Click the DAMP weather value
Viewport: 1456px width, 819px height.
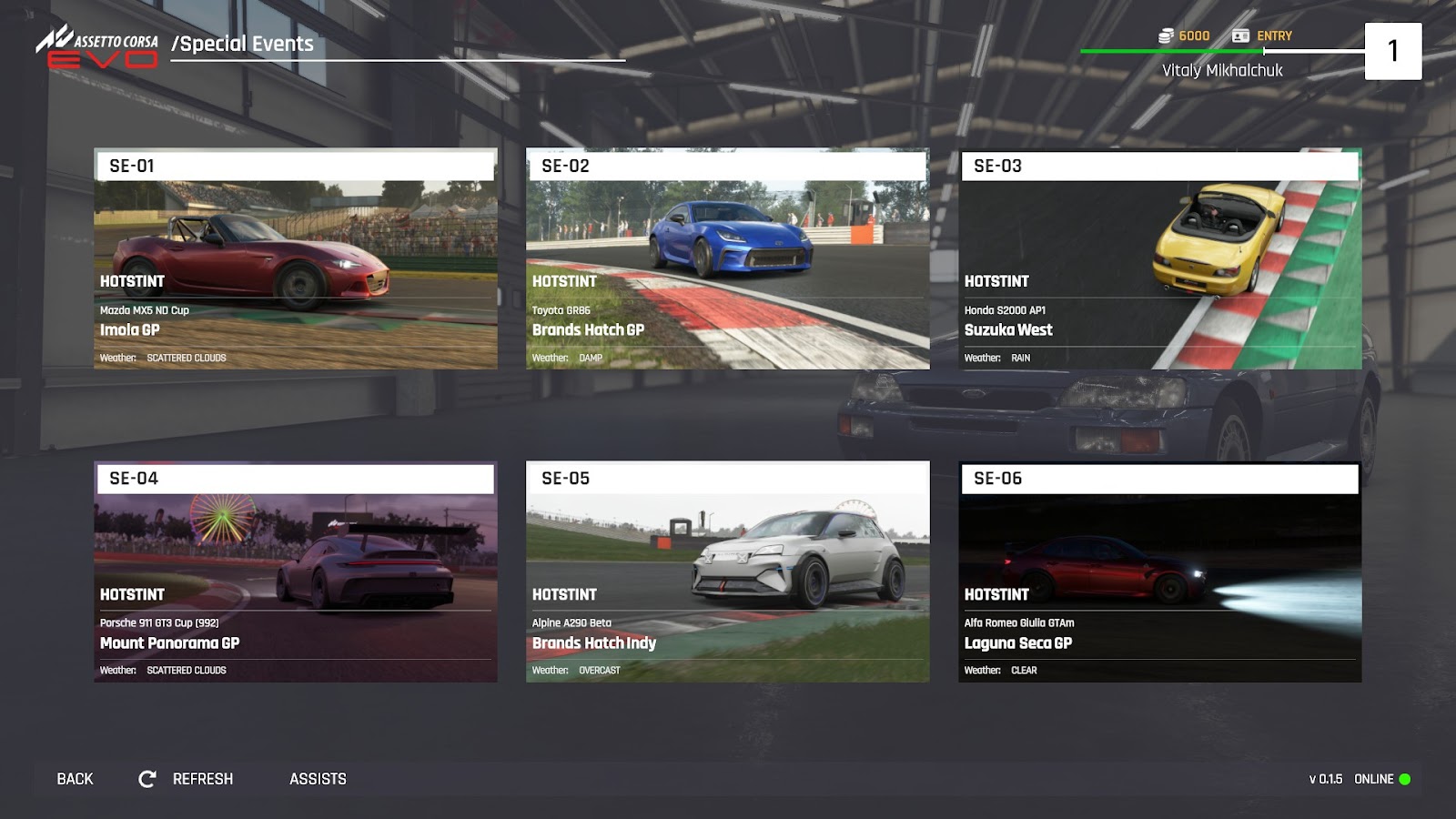(x=591, y=358)
